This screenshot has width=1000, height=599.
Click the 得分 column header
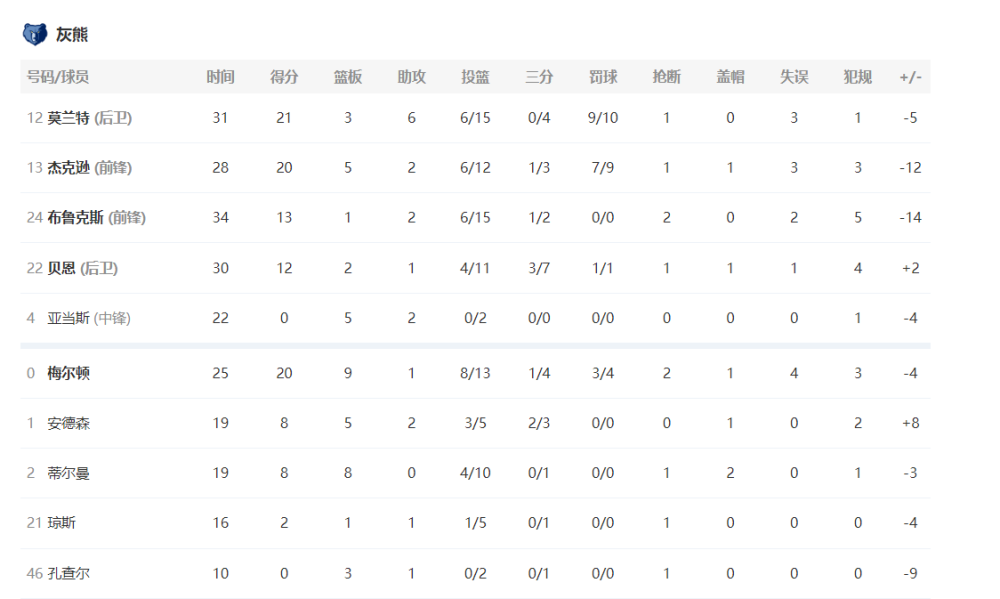tap(284, 77)
